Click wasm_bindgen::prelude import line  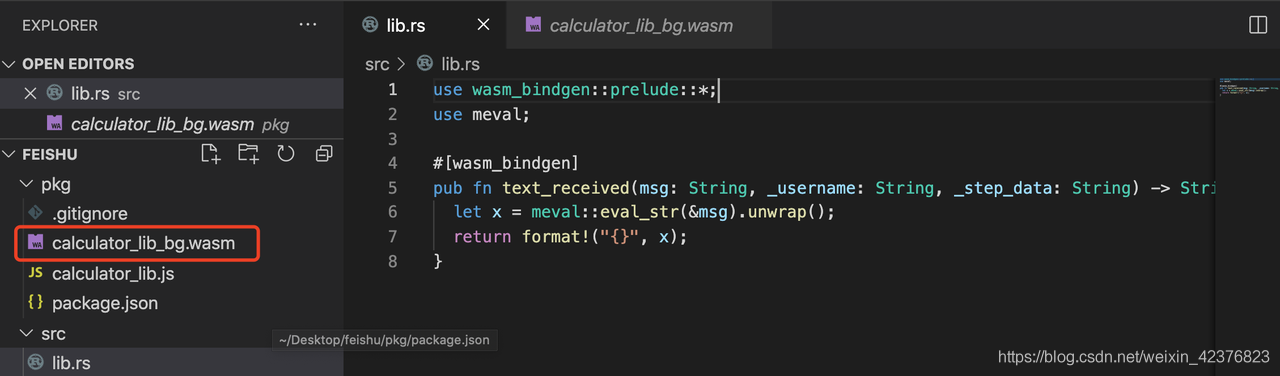[575, 90]
